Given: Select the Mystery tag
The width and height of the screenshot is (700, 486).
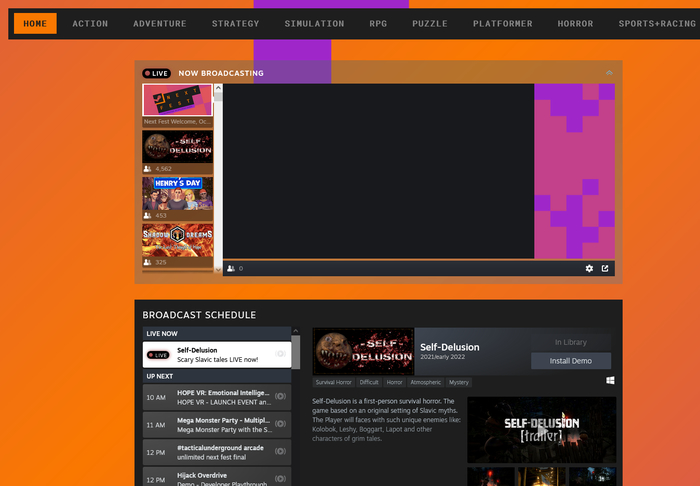Looking at the screenshot, I should point(458,382).
